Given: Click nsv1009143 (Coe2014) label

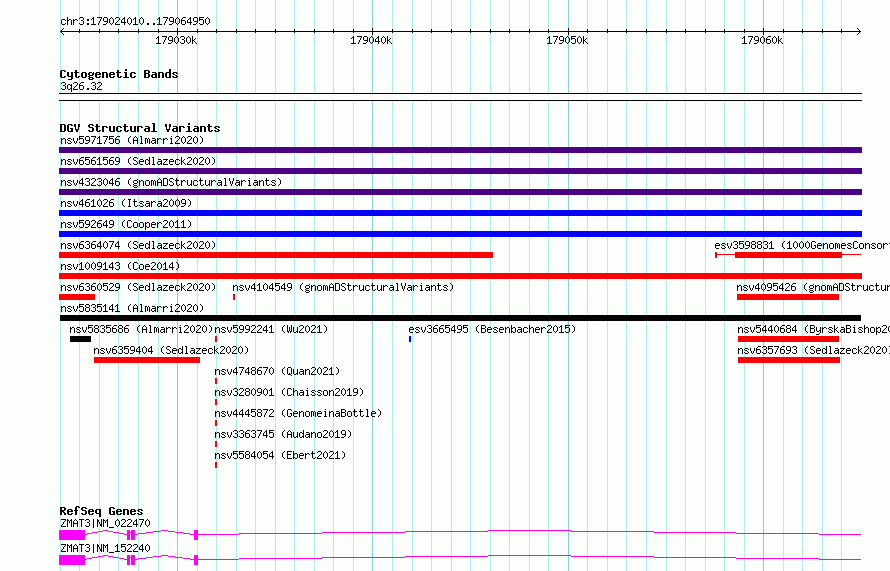Looking at the screenshot, I should [120, 266].
